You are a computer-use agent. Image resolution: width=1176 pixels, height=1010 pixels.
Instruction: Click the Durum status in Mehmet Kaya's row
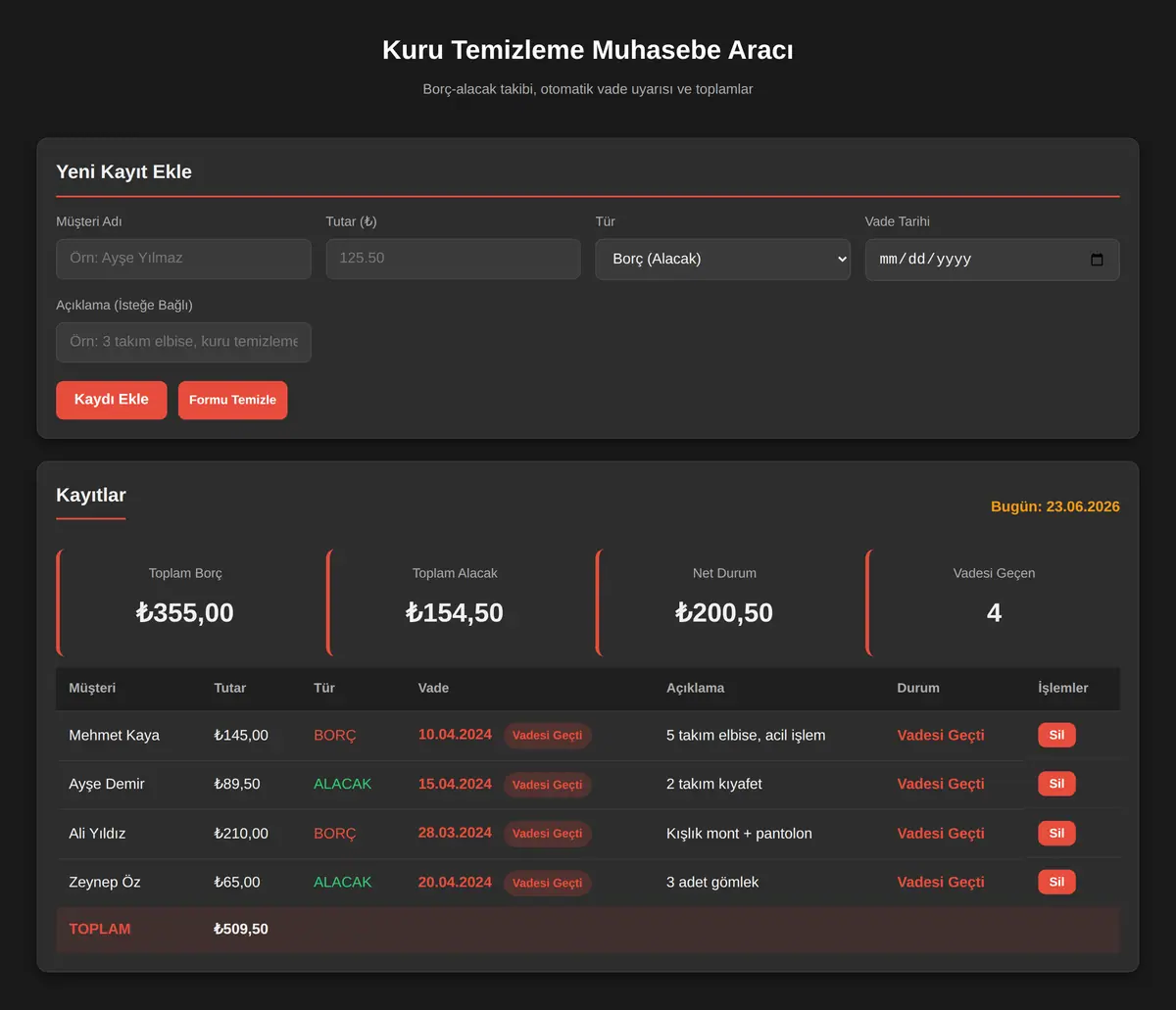tap(941, 736)
